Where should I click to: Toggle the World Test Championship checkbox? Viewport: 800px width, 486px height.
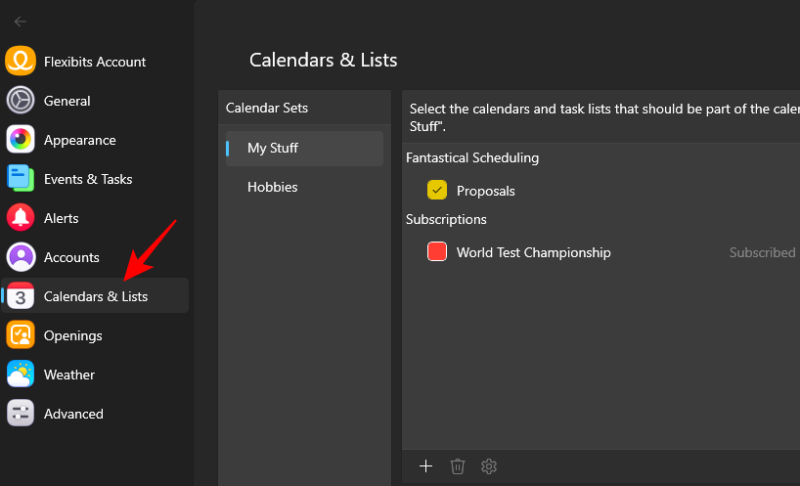pyautogui.click(x=437, y=252)
